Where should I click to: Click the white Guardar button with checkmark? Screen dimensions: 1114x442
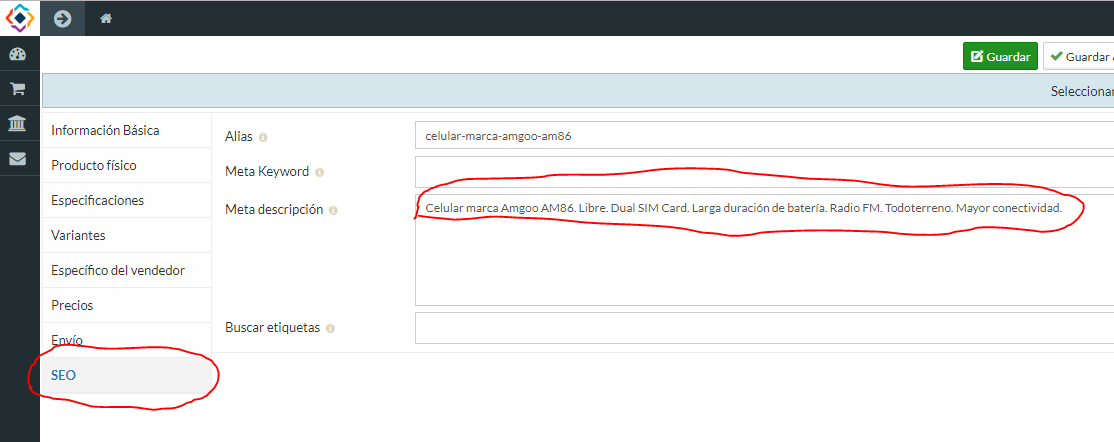pos(1080,57)
